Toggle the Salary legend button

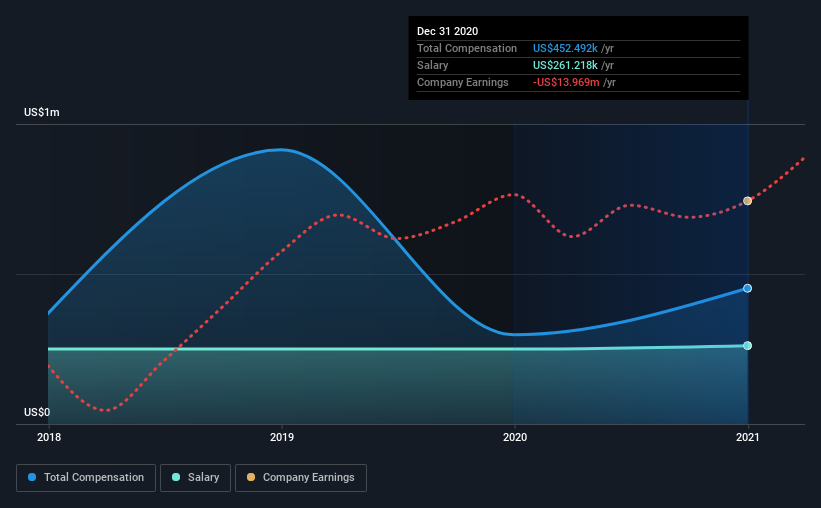[x=195, y=478]
